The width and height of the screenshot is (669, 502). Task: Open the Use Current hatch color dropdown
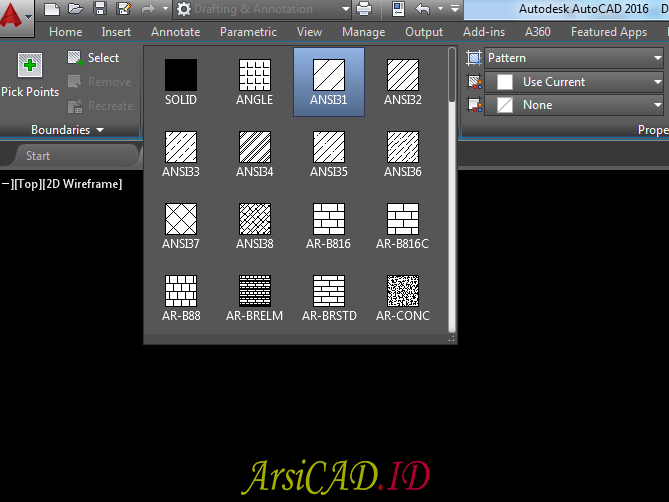[574, 81]
